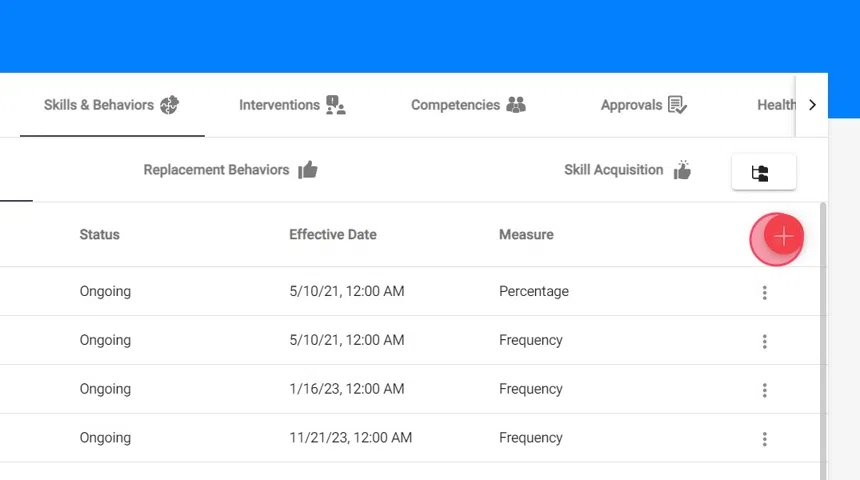Open options for 1/16/23 Frequency row
Viewport: 860px width, 480px height.
(x=764, y=390)
